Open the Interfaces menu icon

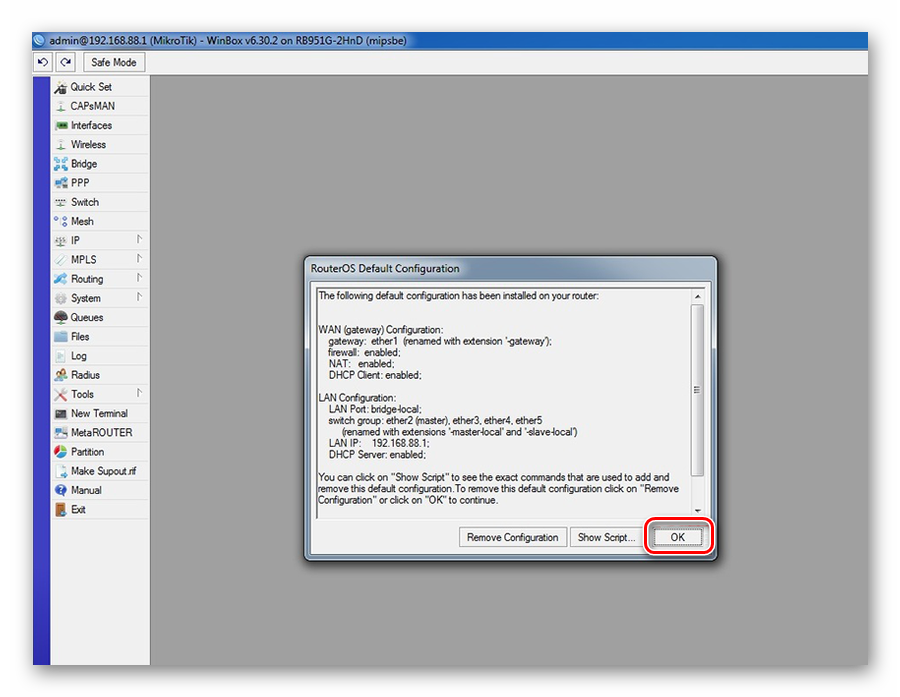[61, 125]
